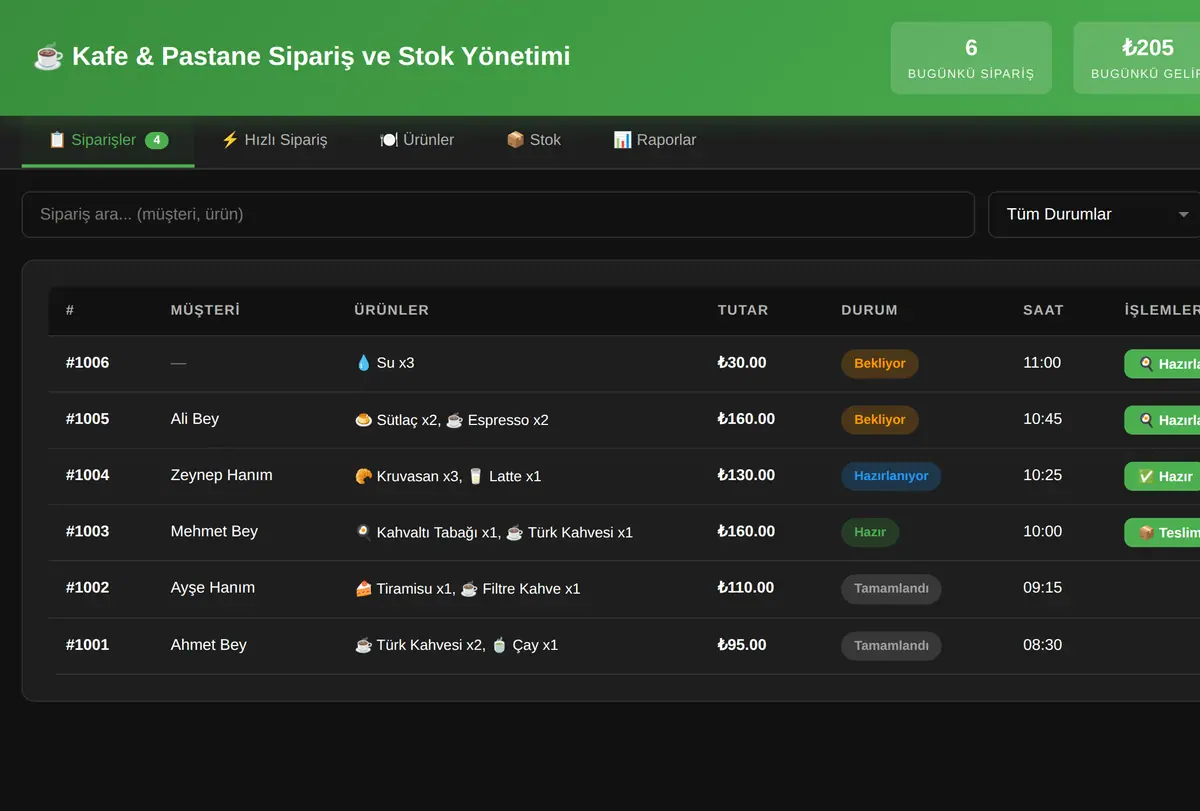Open the Siparişler tab
Viewport: 1200px width, 811px height.
tap(108, 140)
